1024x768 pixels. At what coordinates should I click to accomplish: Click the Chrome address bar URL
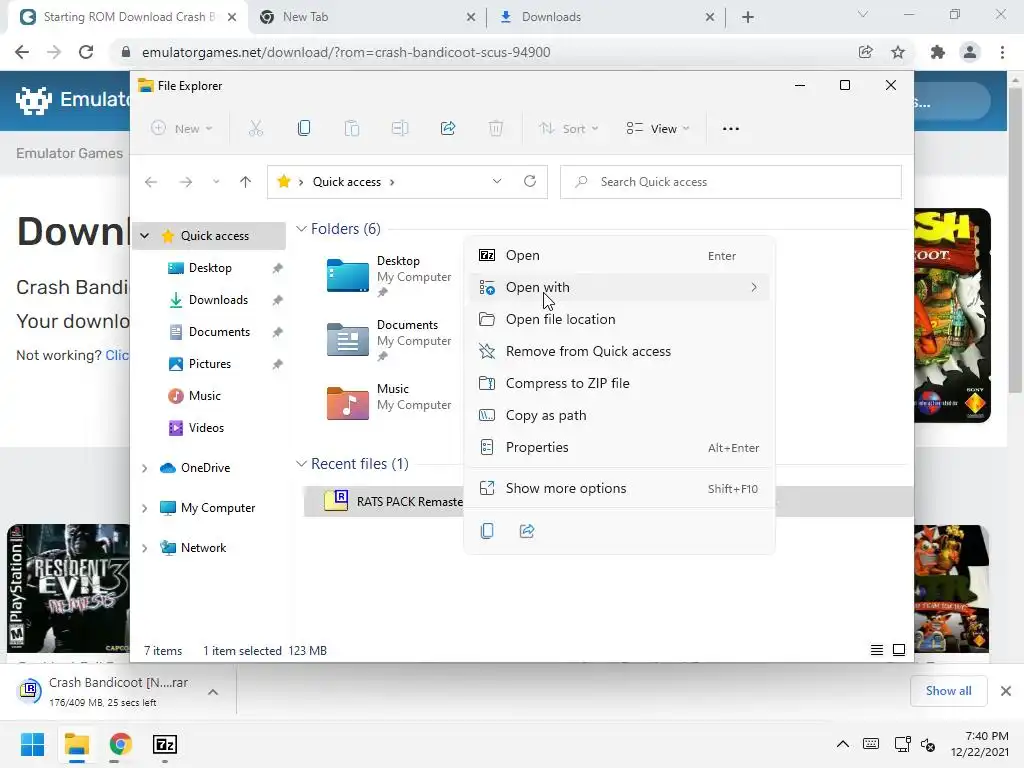point(346,52)
